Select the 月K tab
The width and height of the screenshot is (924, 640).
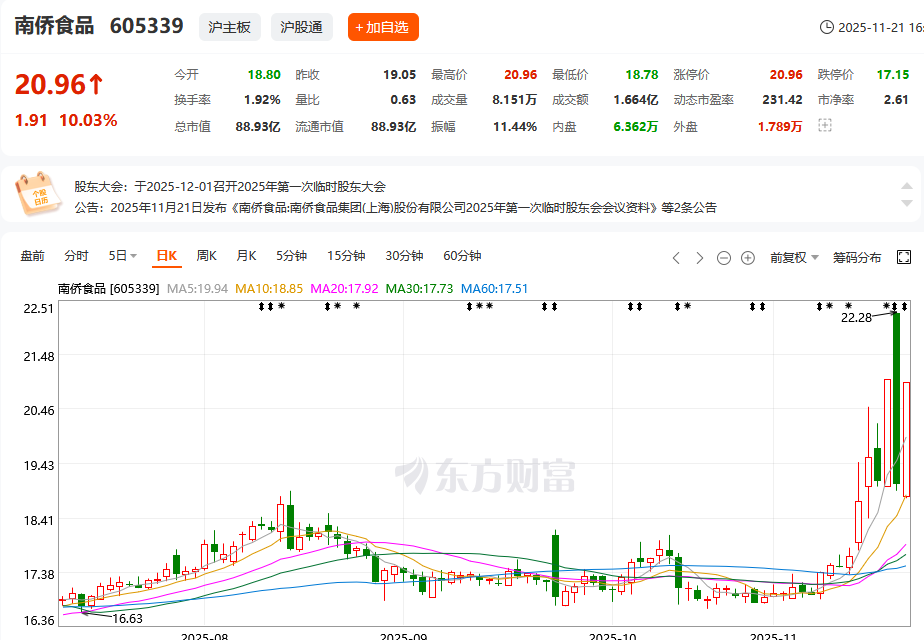(246, 256)
